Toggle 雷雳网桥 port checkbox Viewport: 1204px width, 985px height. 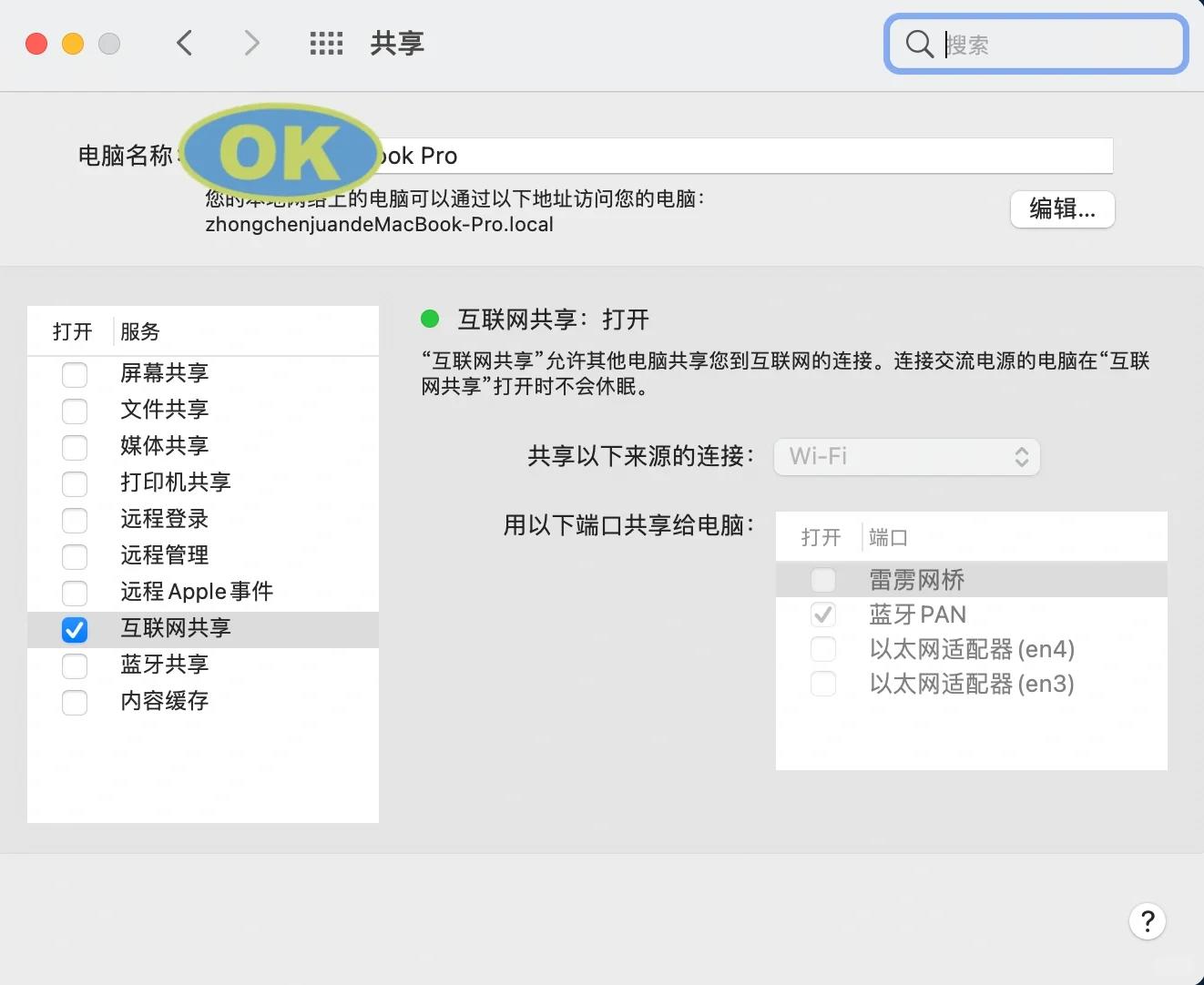pos(823,580)
